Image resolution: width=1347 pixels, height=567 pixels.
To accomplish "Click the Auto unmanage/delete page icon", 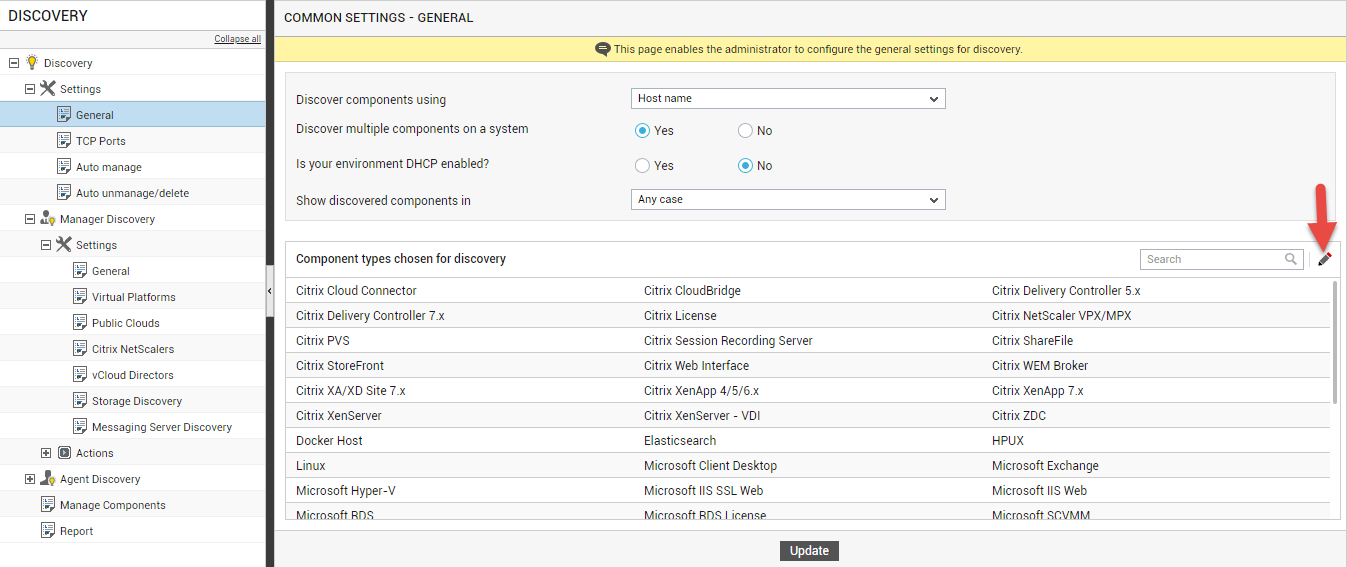I will pos(64,192).
